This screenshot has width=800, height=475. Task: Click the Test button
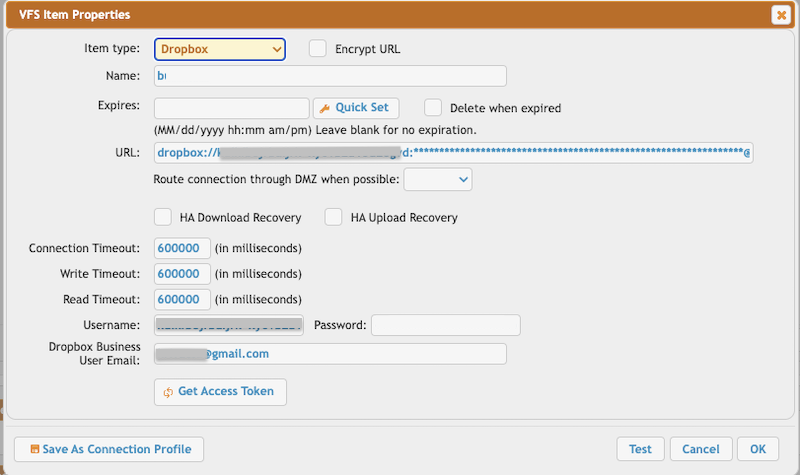(640, 449)
